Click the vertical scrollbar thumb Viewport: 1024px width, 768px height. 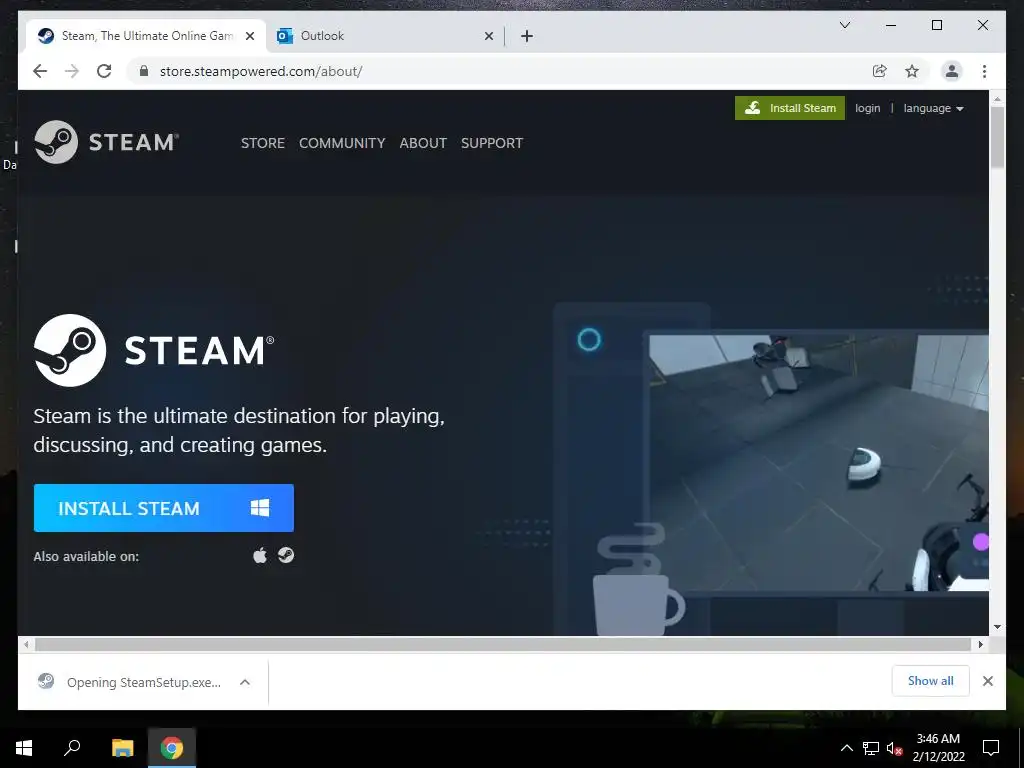997,137
